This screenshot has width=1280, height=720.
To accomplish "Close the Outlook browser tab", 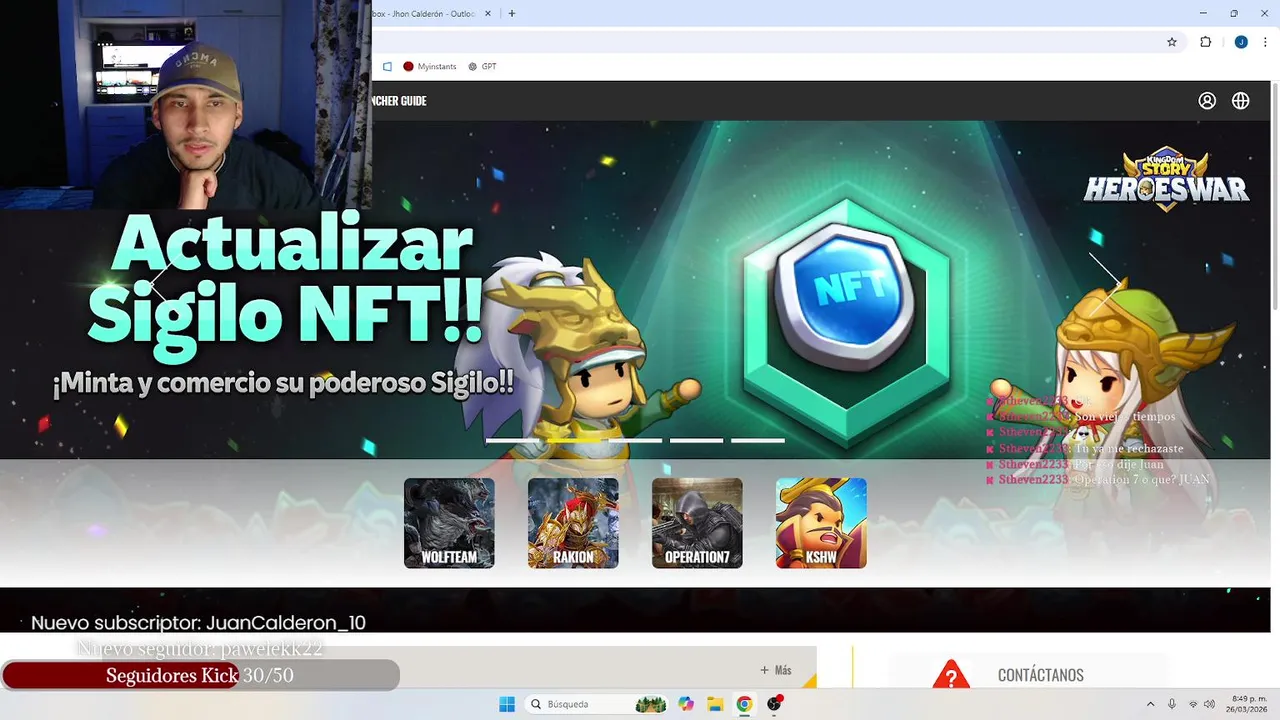I will pos(488,14).
